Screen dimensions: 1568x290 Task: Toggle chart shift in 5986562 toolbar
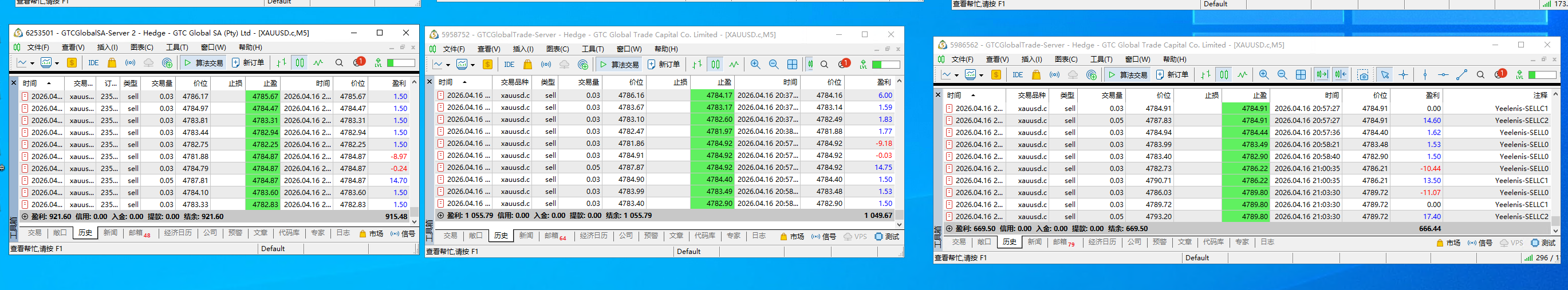pyautogui.click(x=1340, y=75)
